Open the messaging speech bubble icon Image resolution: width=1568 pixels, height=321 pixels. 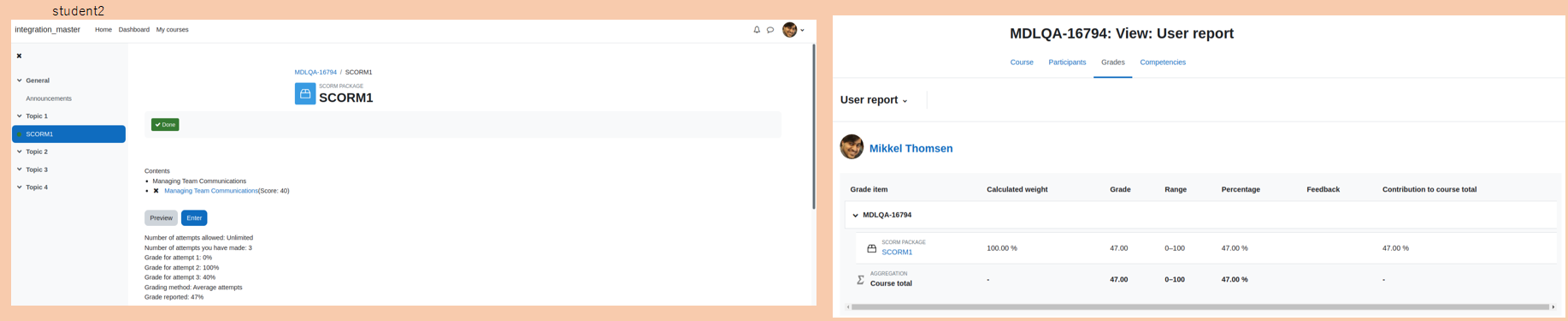pyautogui.click(x=770, y=30)
